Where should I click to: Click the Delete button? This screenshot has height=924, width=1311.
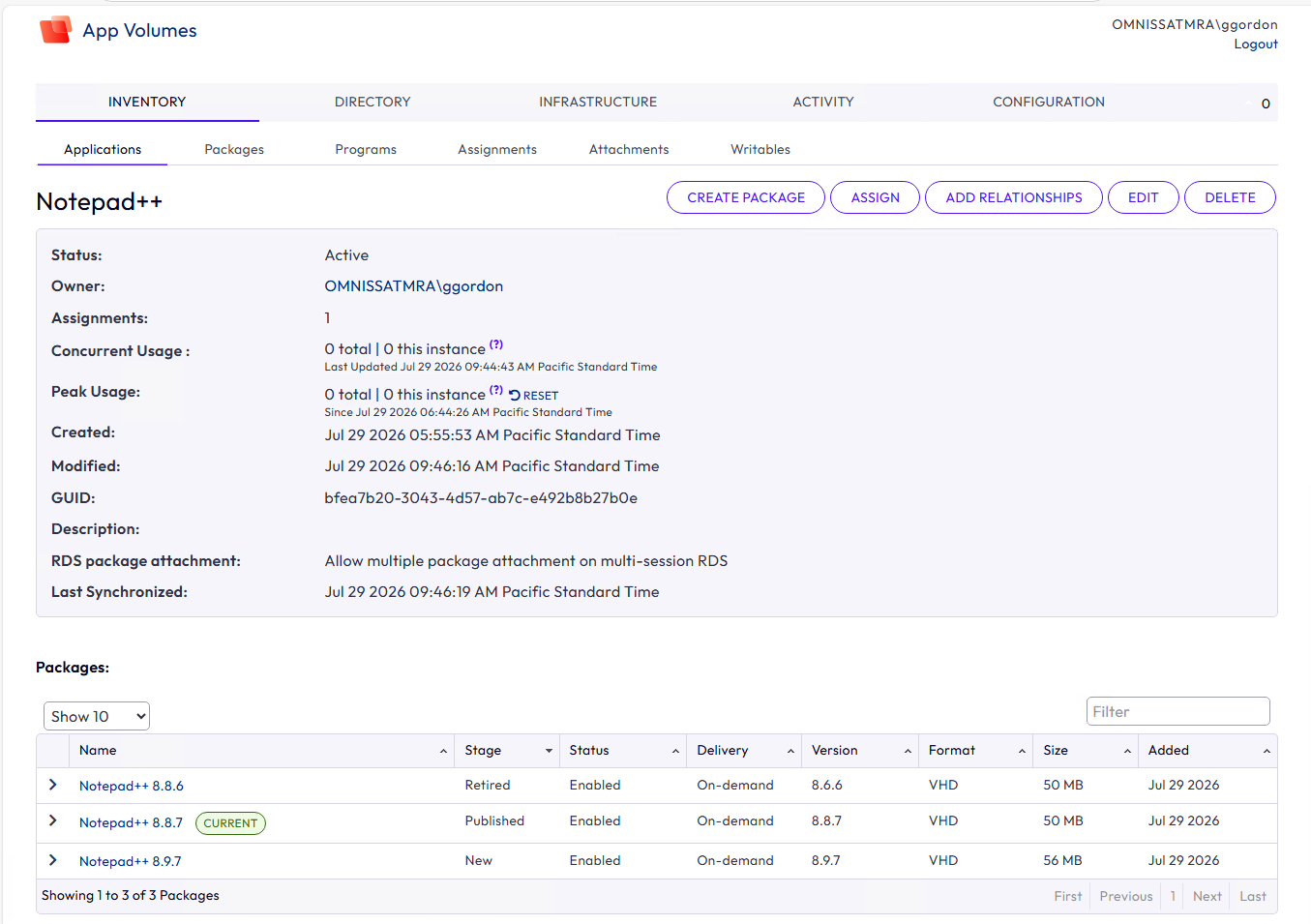pos(1230,197)
